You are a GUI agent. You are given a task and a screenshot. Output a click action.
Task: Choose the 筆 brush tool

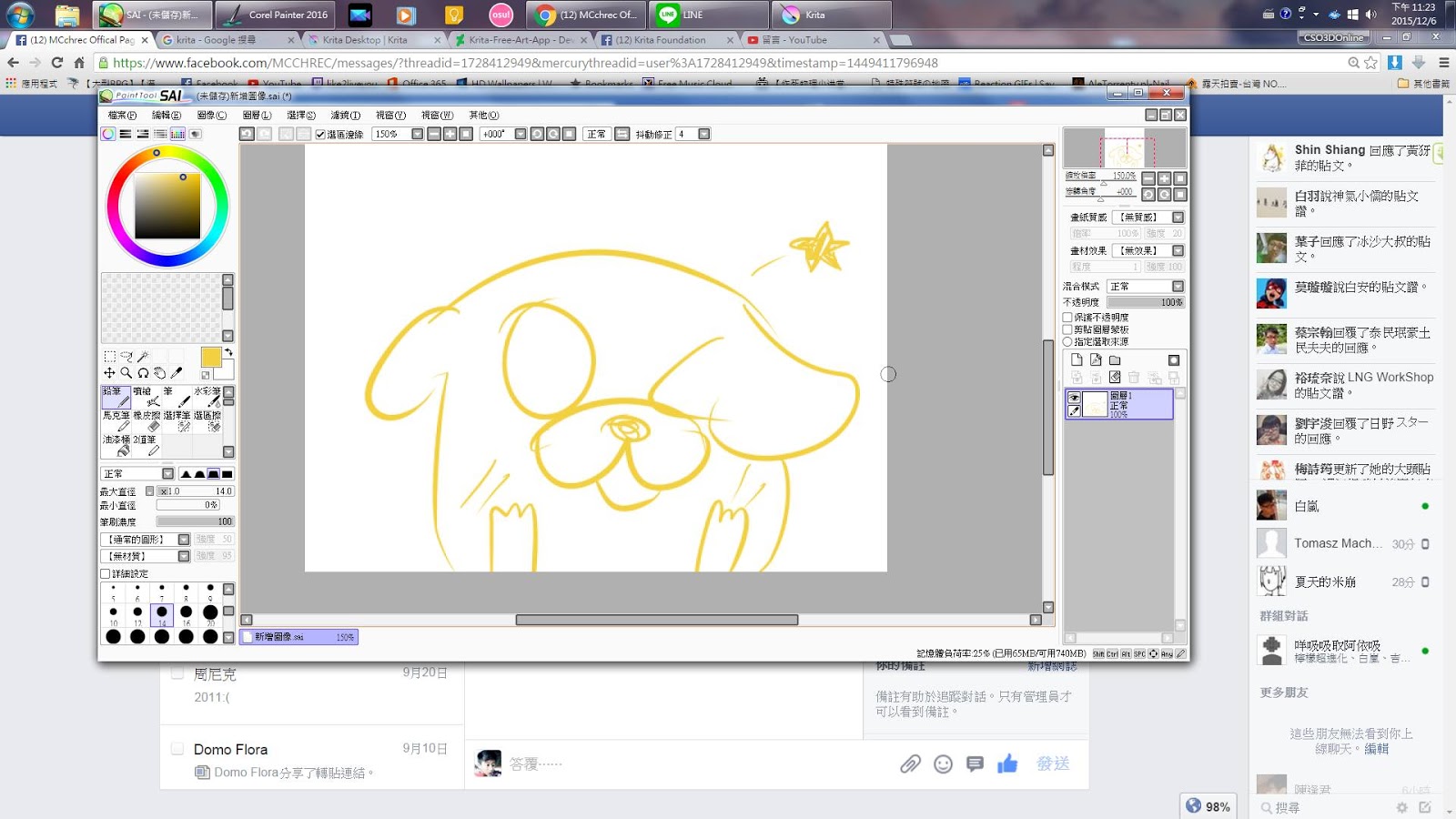[177, 397]
